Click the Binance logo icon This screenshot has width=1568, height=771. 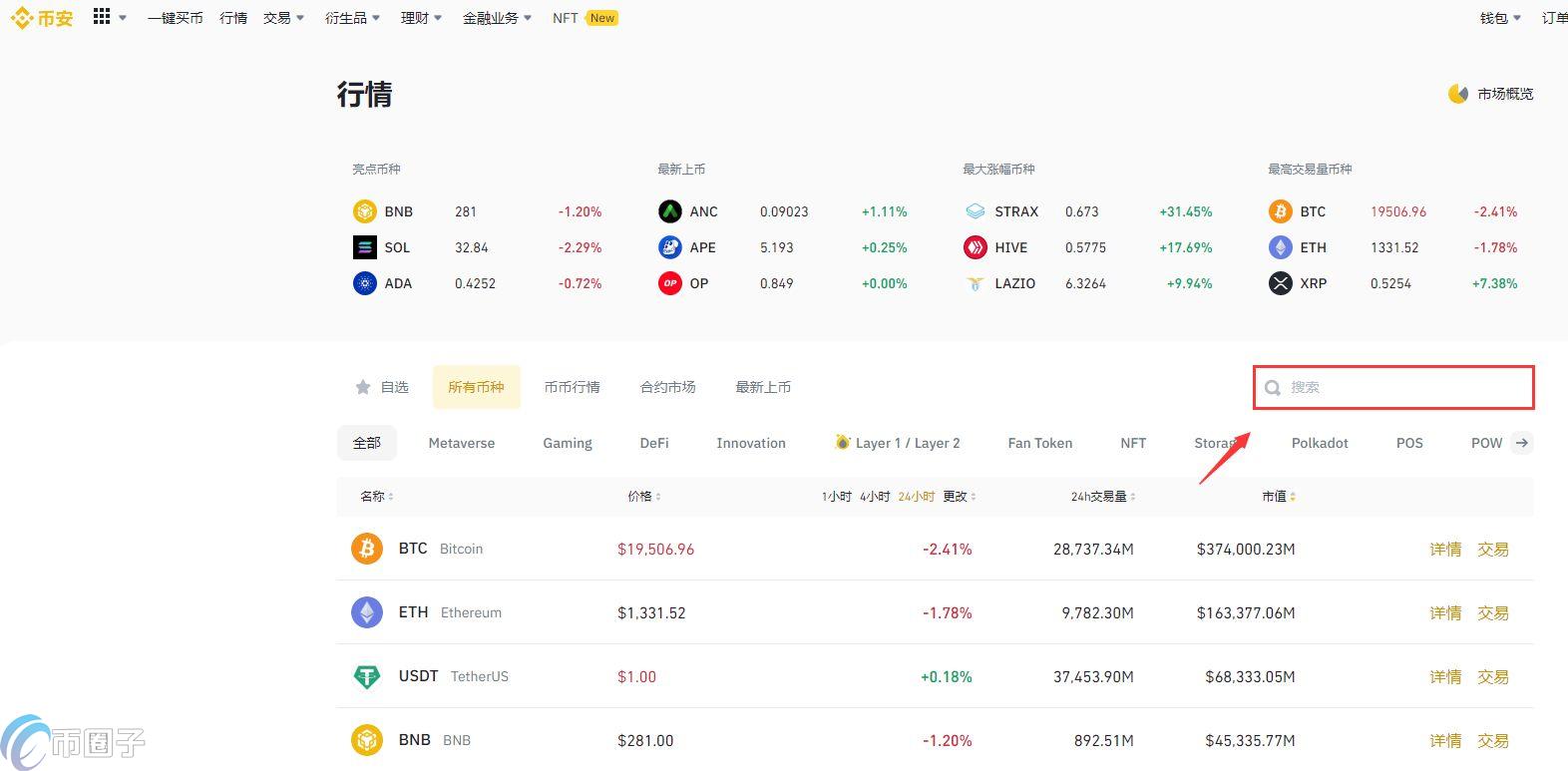point(22,18)
